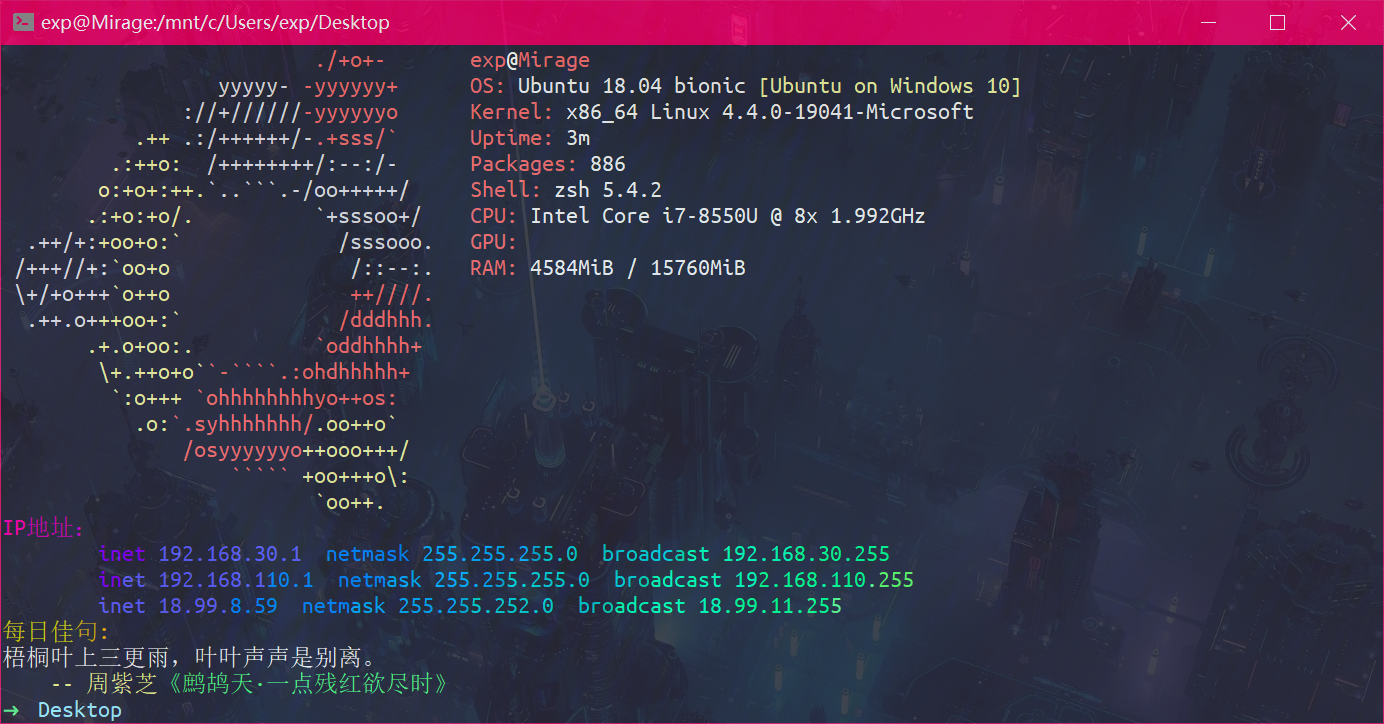Click the exp@Mirage header text
This screenshot has height=724, width=1384.
530,60
